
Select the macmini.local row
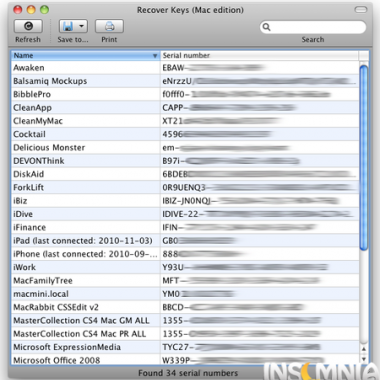point(185,294)
